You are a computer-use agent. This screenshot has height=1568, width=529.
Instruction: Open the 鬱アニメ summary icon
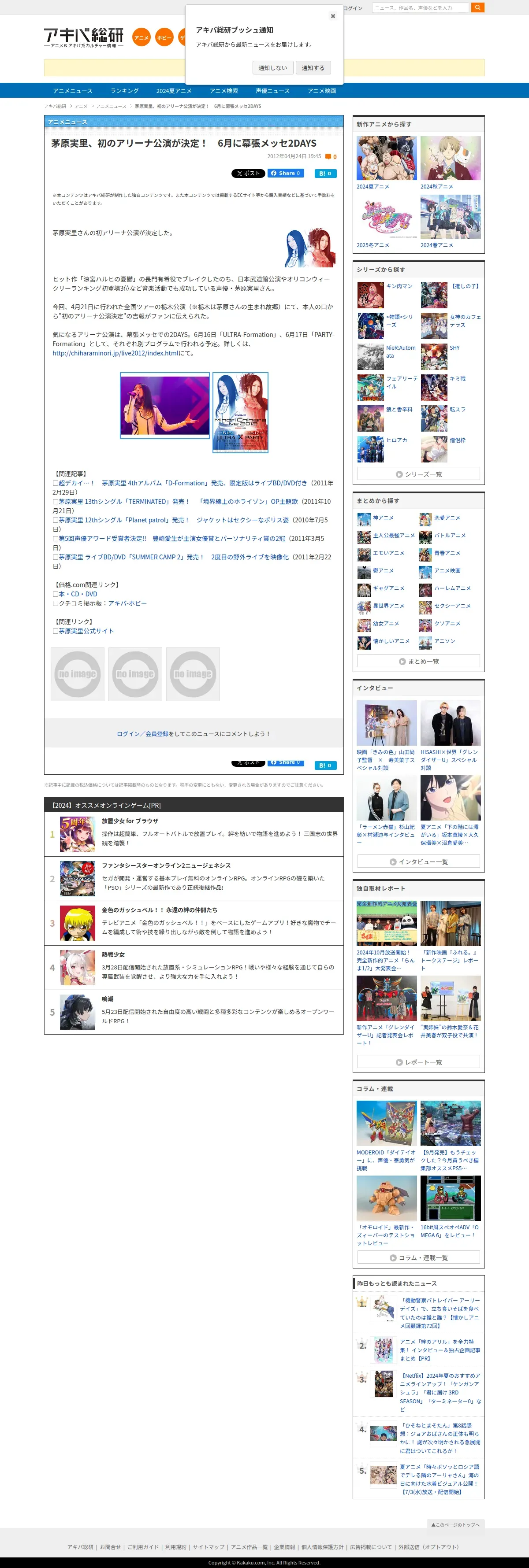364,572
